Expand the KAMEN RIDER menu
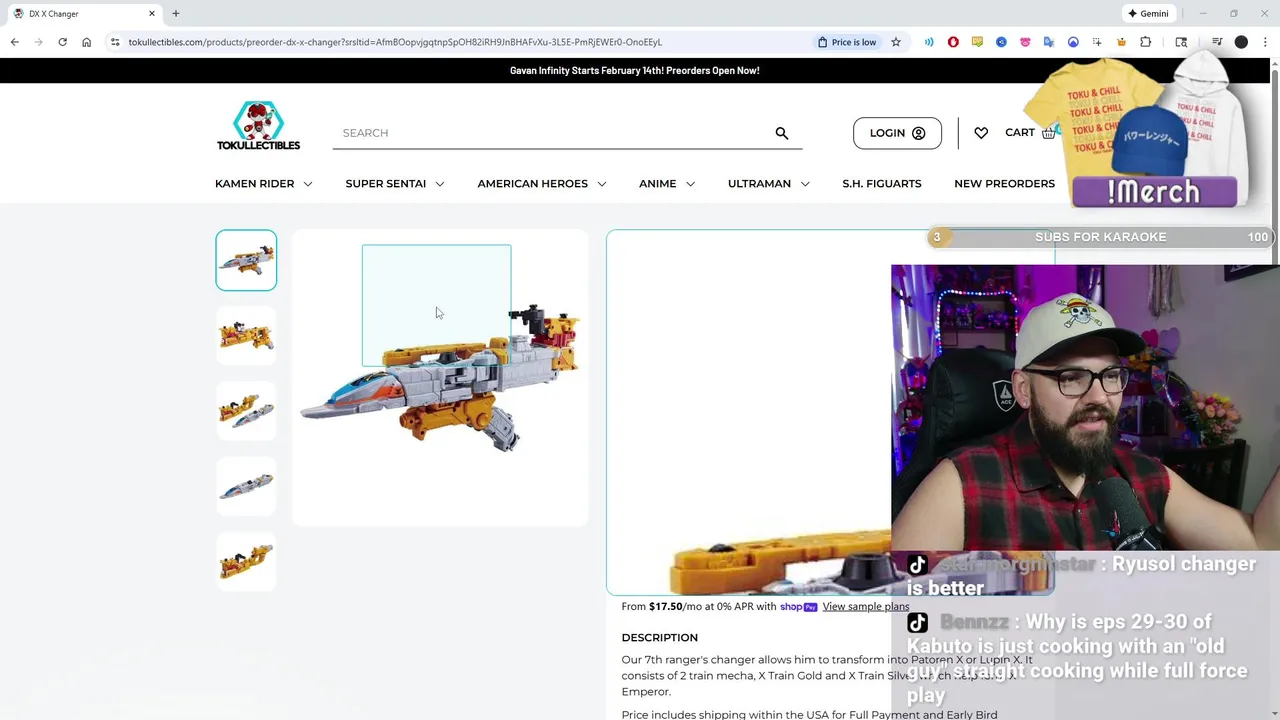 (x=264, y=184)
